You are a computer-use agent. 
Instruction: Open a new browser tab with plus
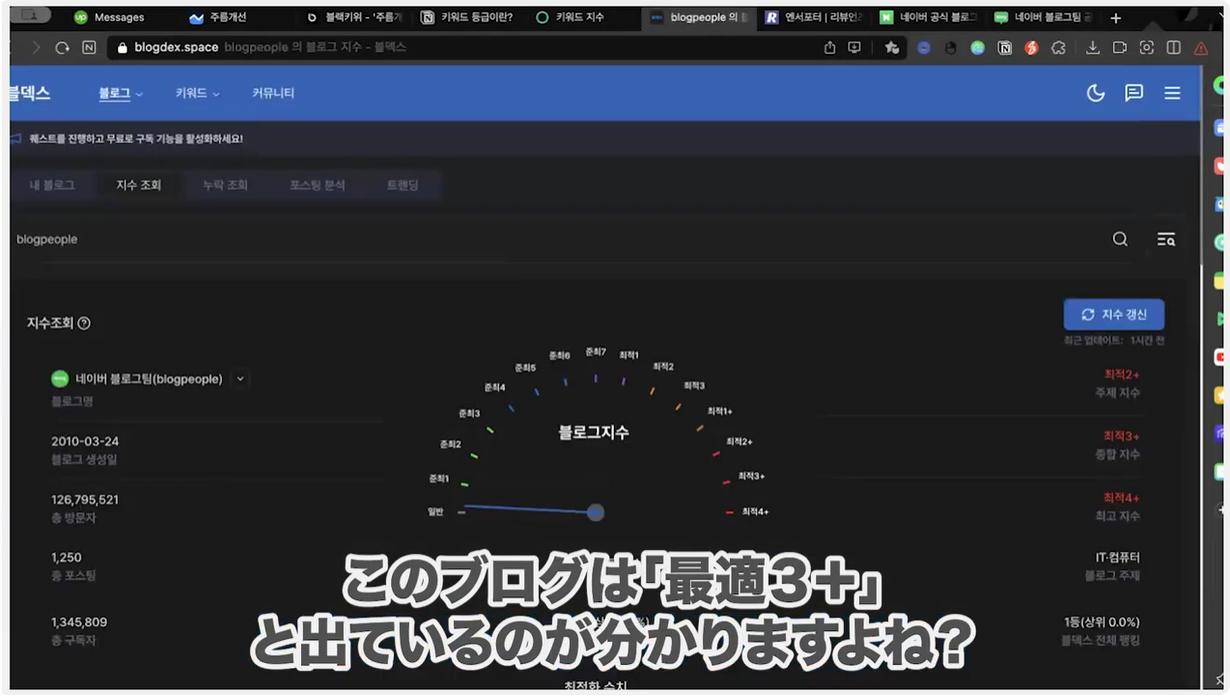[1116, 18]
